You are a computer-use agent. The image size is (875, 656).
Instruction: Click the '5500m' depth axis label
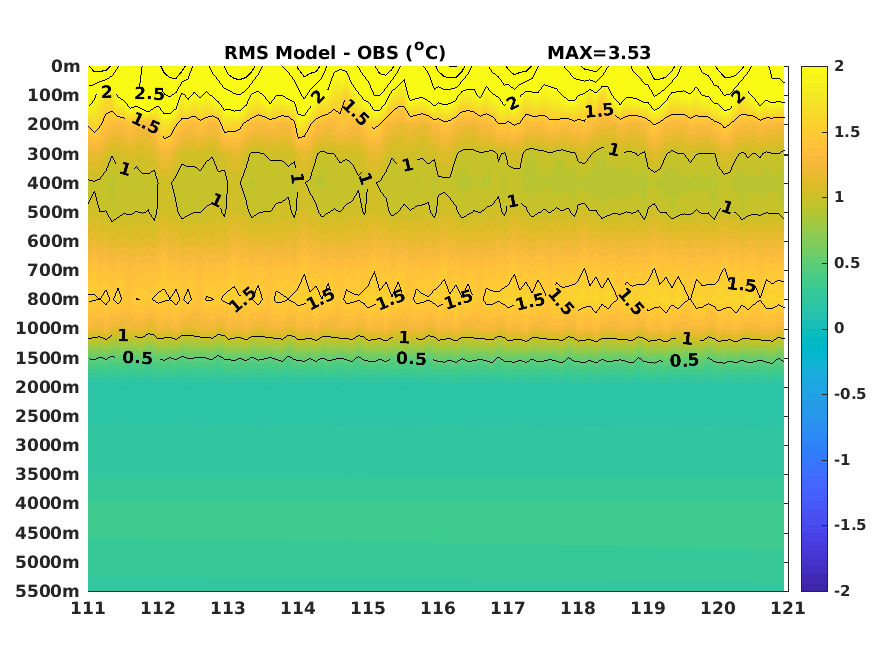coord(47,591)
